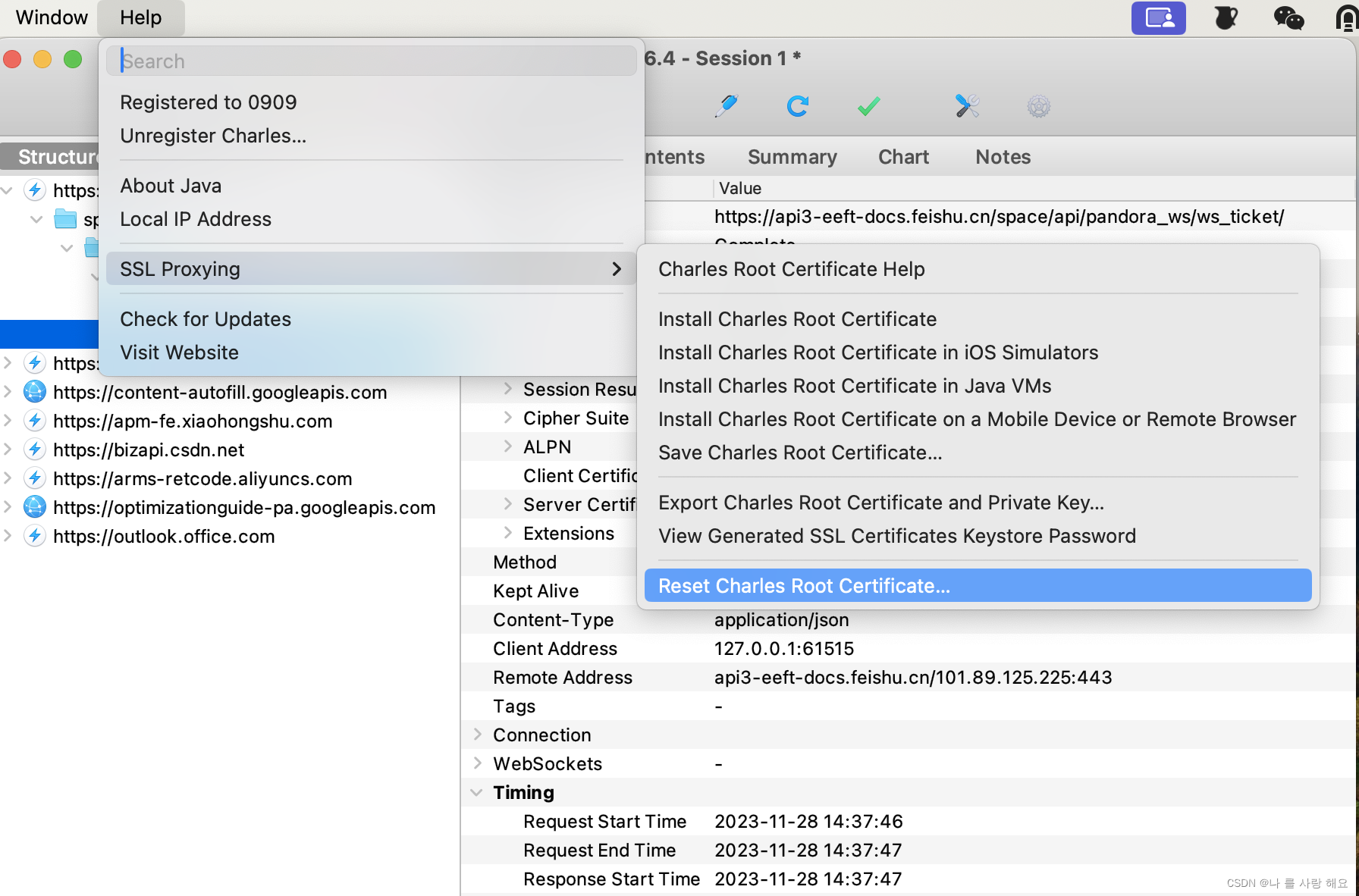Expand the bizapi.csdn.net host node
Screen dimensions: 1359x896
(x=8, y=450)
